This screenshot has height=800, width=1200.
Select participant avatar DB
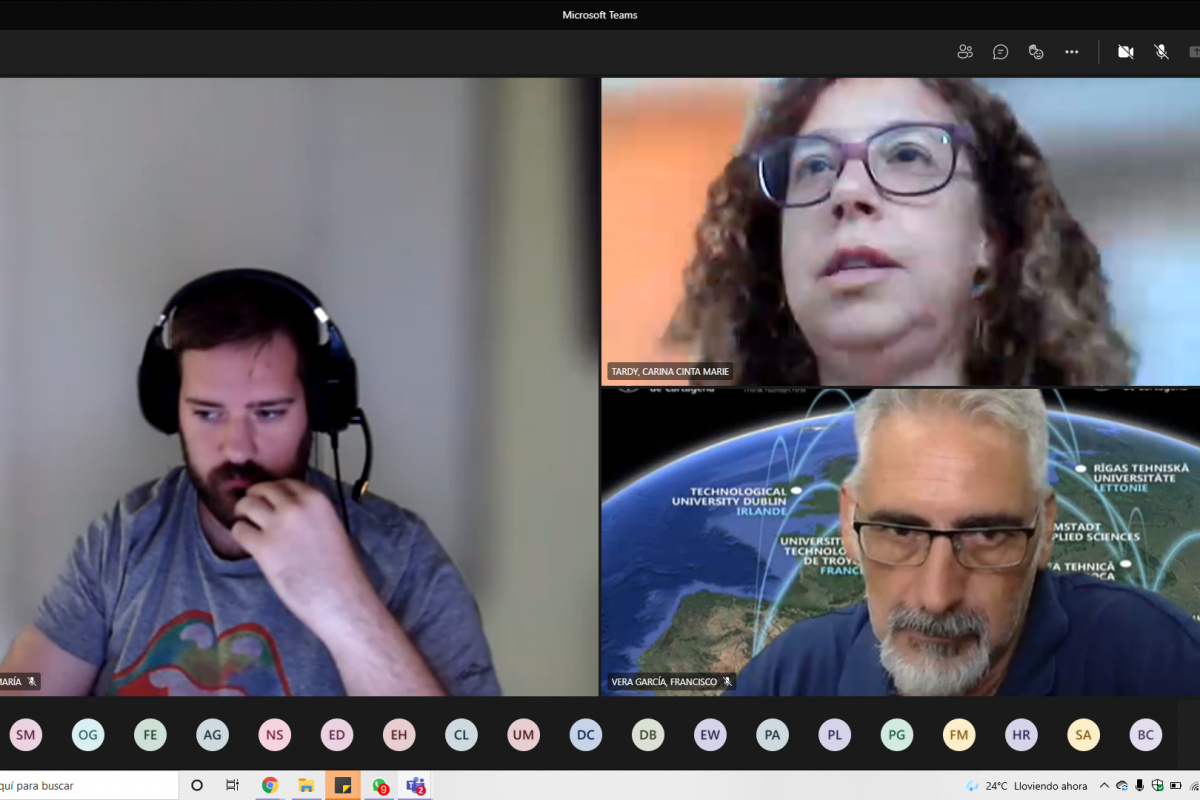pos(648,735)
